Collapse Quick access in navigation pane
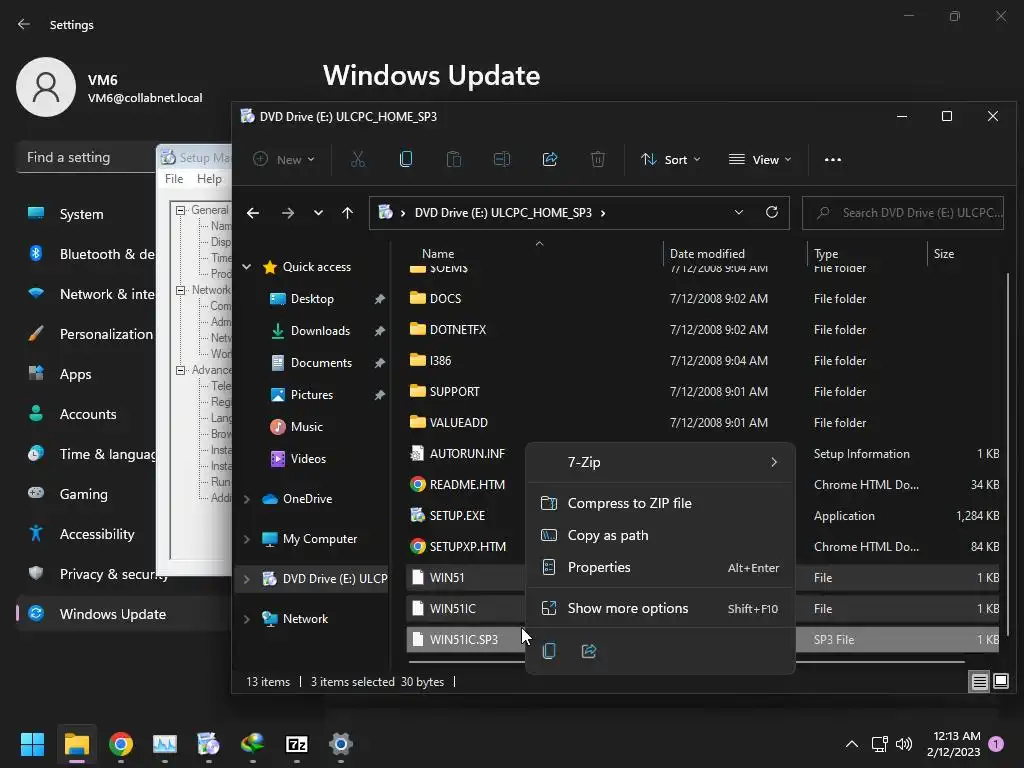 pos(247,267)
